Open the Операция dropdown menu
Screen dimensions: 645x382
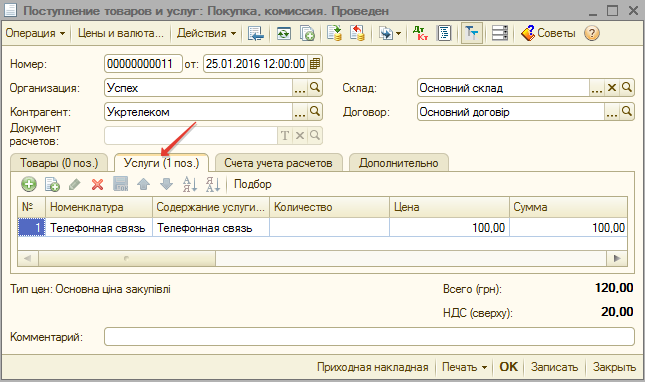click(x=35, y=33)
